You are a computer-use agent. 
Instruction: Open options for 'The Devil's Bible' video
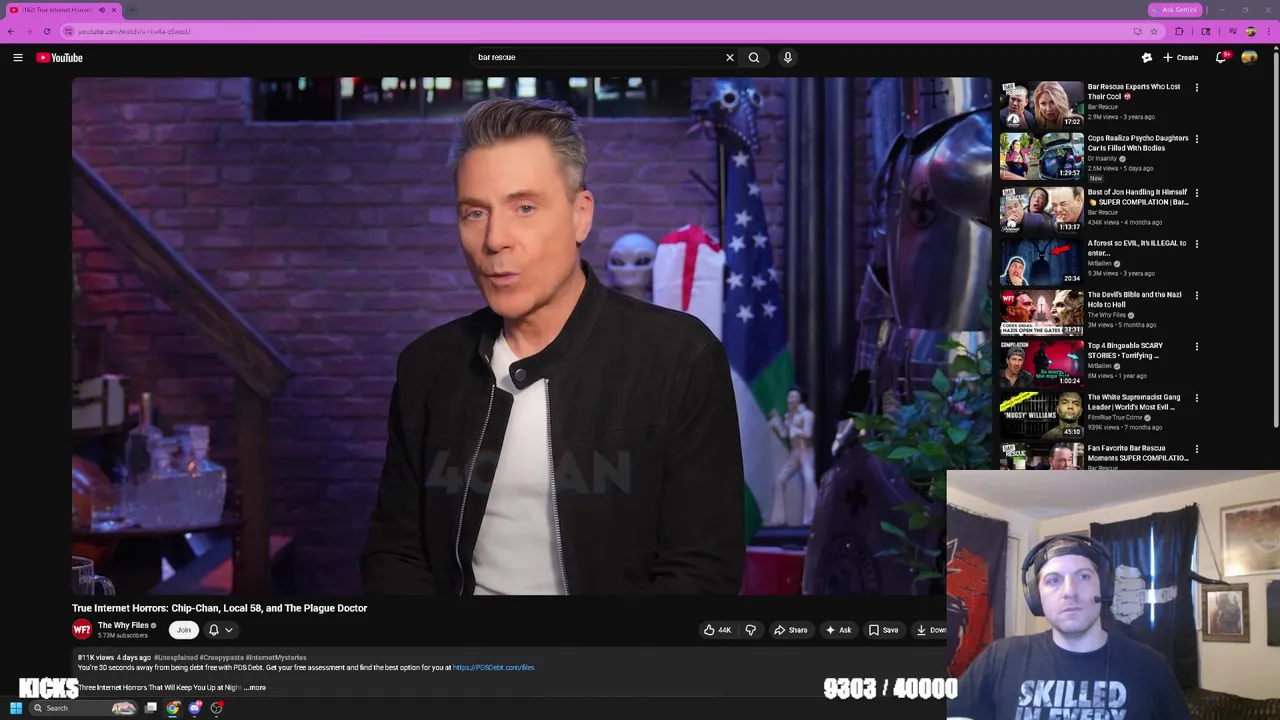coord(1196,295)
